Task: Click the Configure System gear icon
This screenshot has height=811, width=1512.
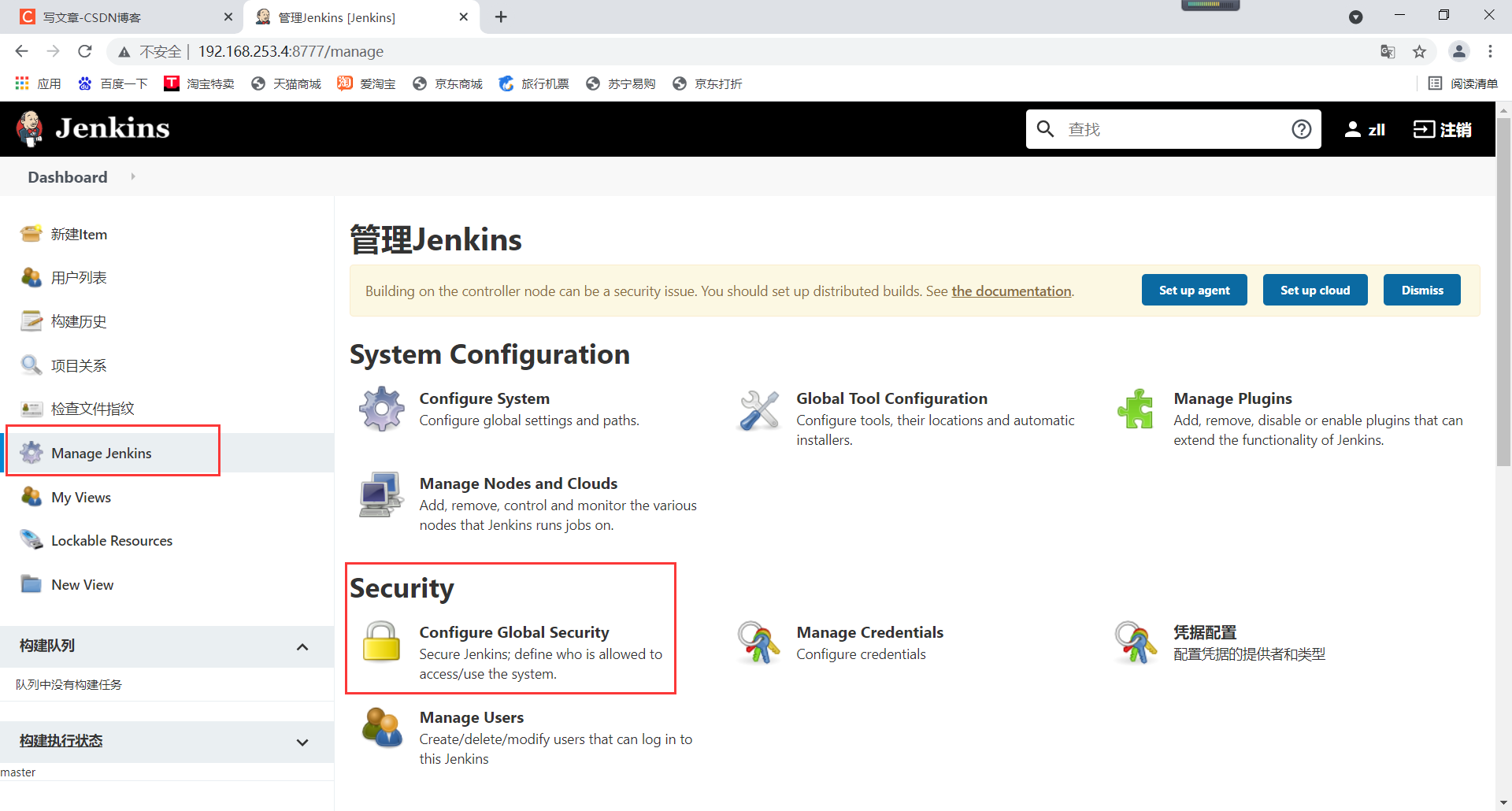Action: point(382,409)
